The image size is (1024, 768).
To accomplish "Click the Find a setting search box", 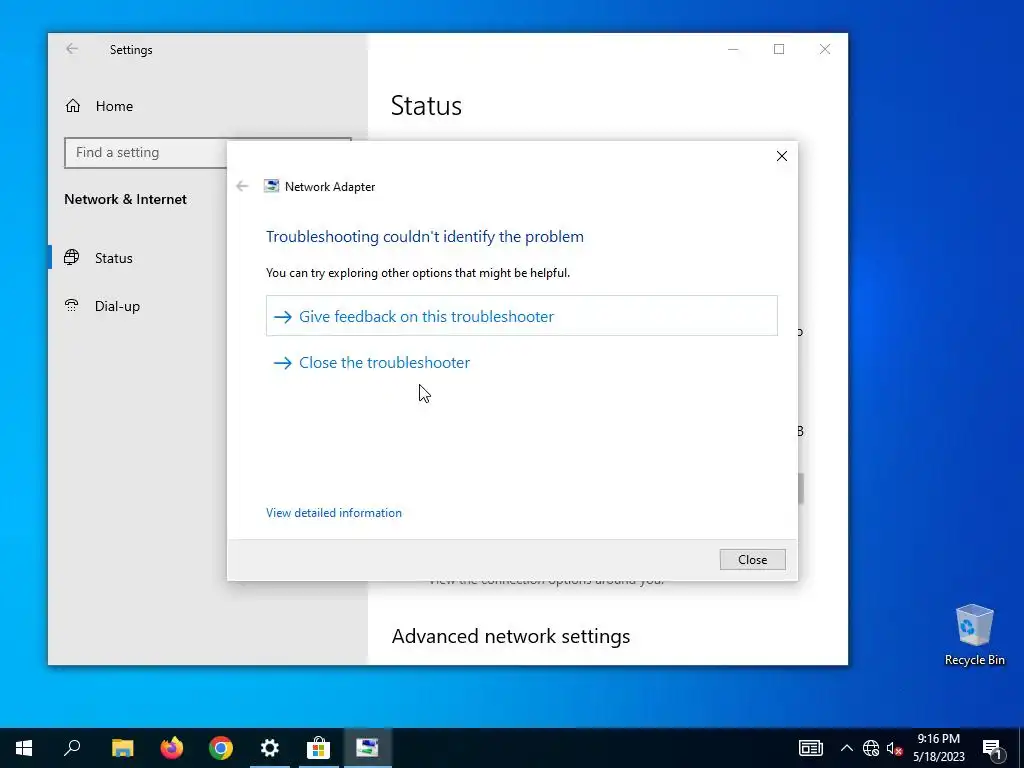I will [208, 153].
